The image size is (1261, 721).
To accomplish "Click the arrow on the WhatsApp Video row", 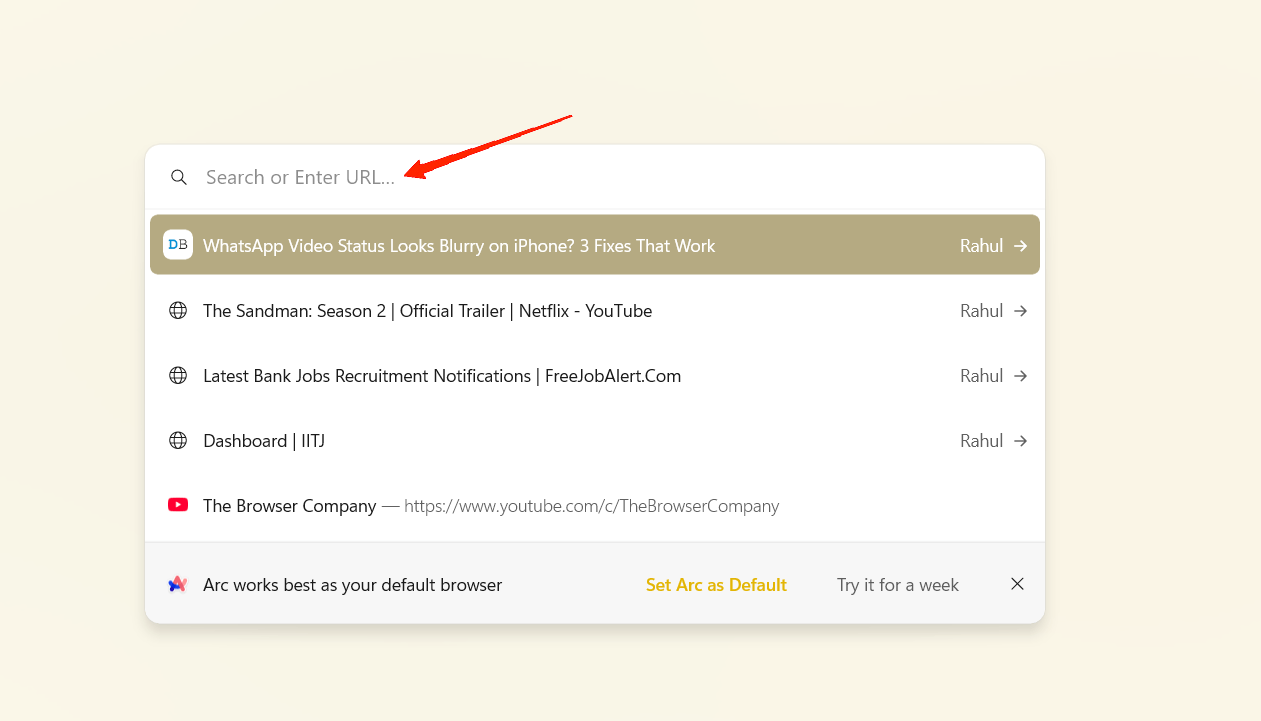I will tap(1020, 246).
